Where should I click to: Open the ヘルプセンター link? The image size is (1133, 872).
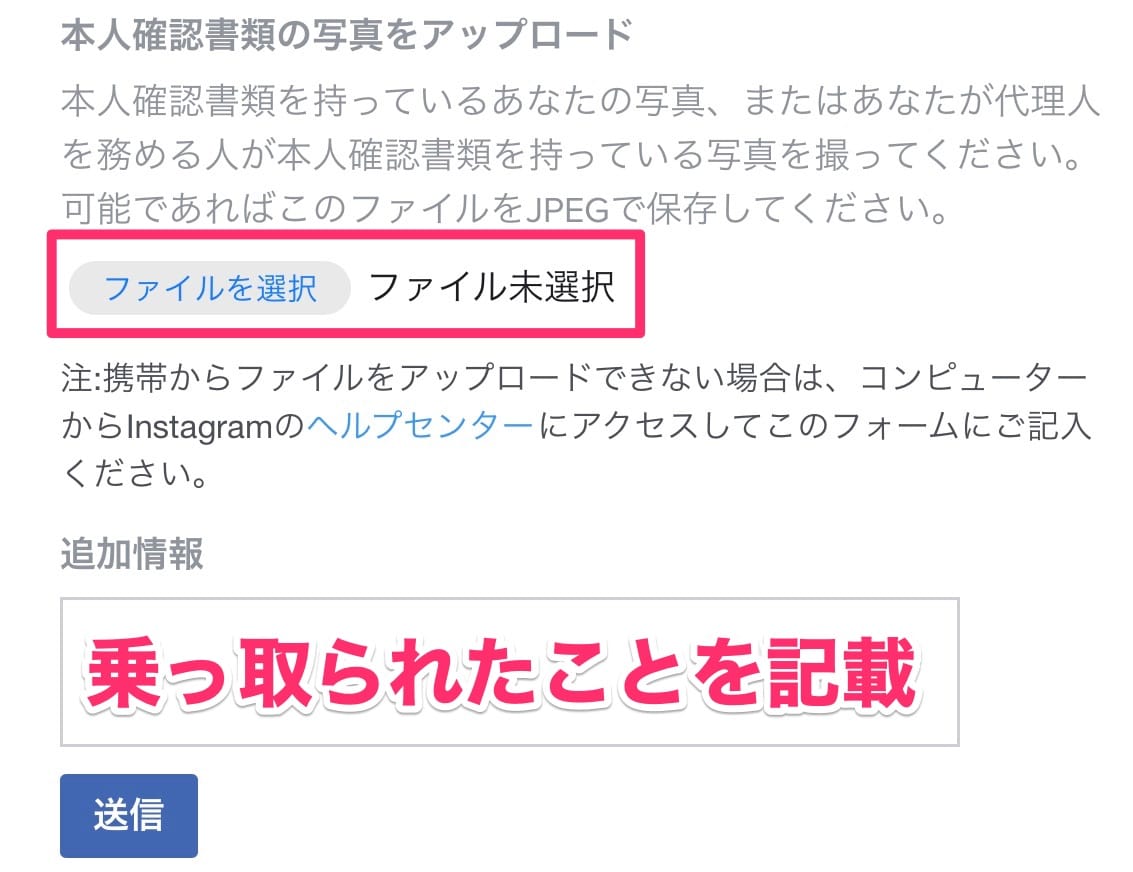click(420, 426)
